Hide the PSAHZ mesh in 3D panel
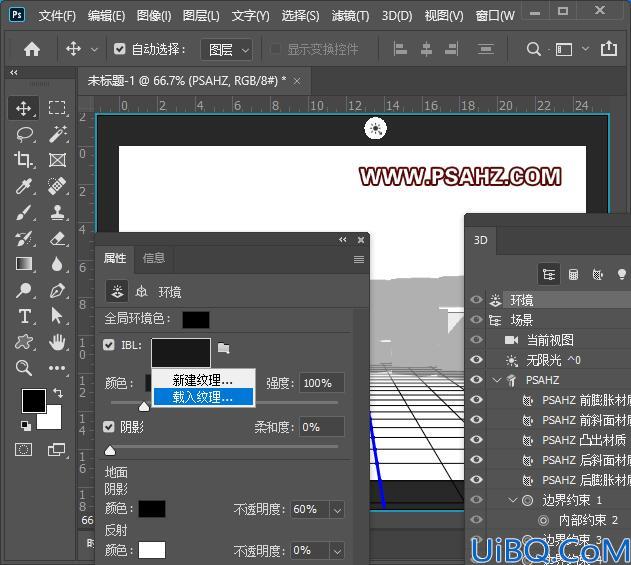 476,379
